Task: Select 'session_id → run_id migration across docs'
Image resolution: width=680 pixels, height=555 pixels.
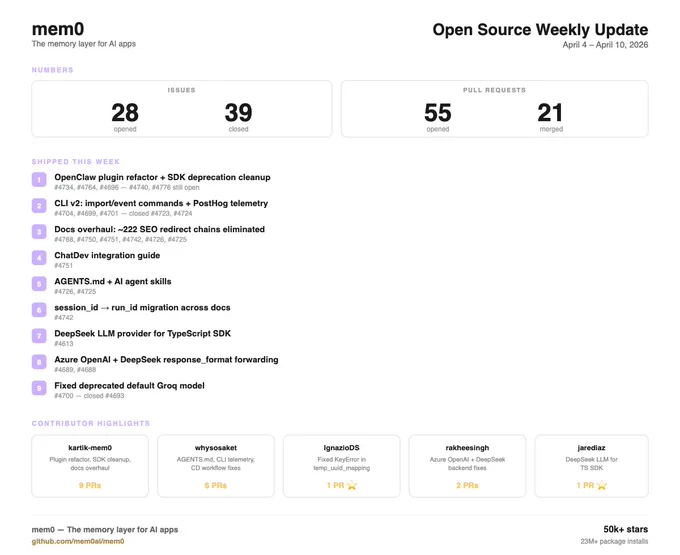Action: (142, 307)
